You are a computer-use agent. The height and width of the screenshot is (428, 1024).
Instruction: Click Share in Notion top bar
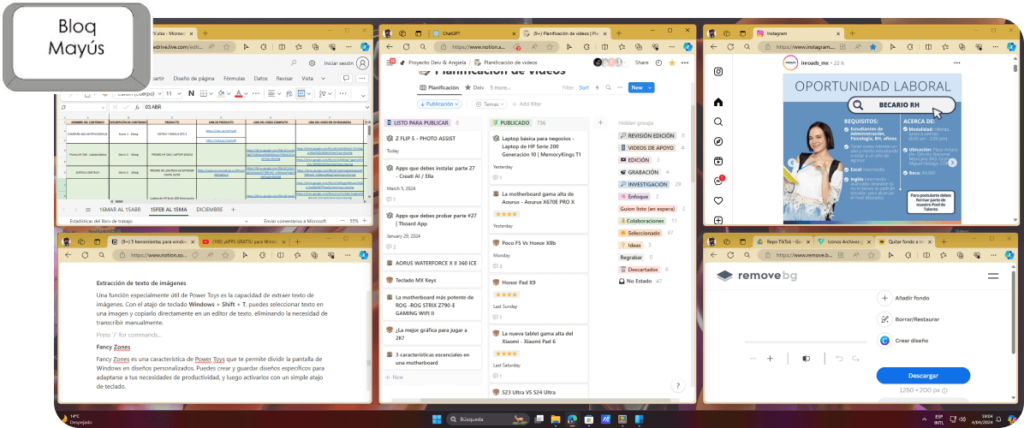coord(642,63)
